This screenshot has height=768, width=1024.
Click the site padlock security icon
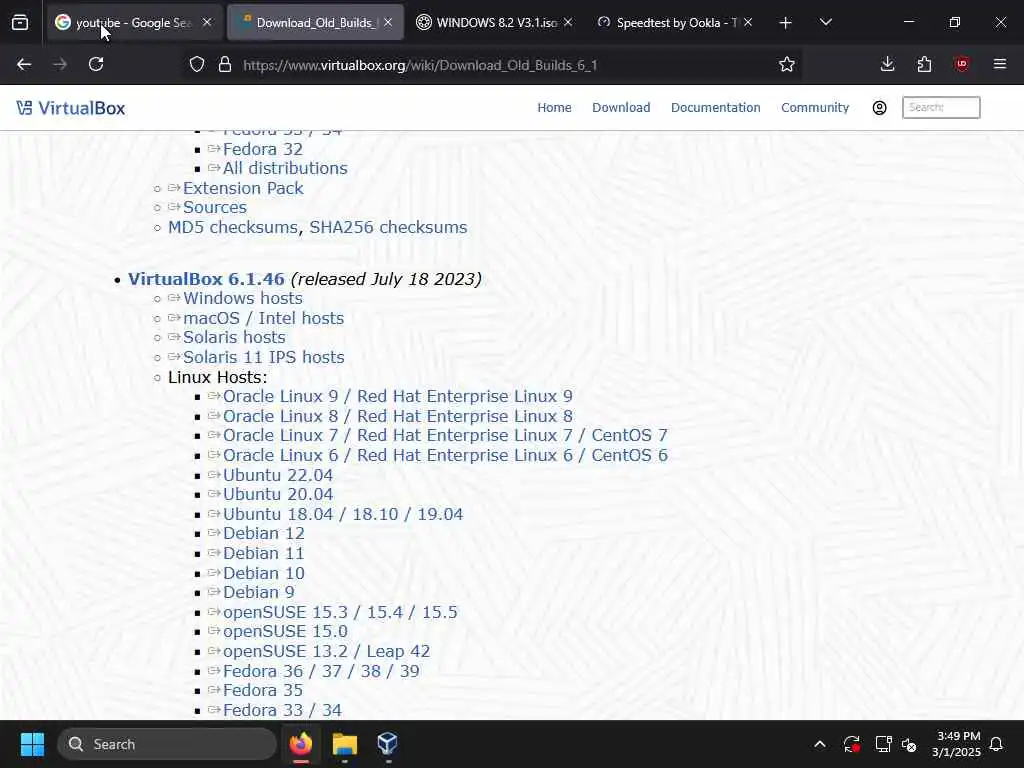point(225,65)
